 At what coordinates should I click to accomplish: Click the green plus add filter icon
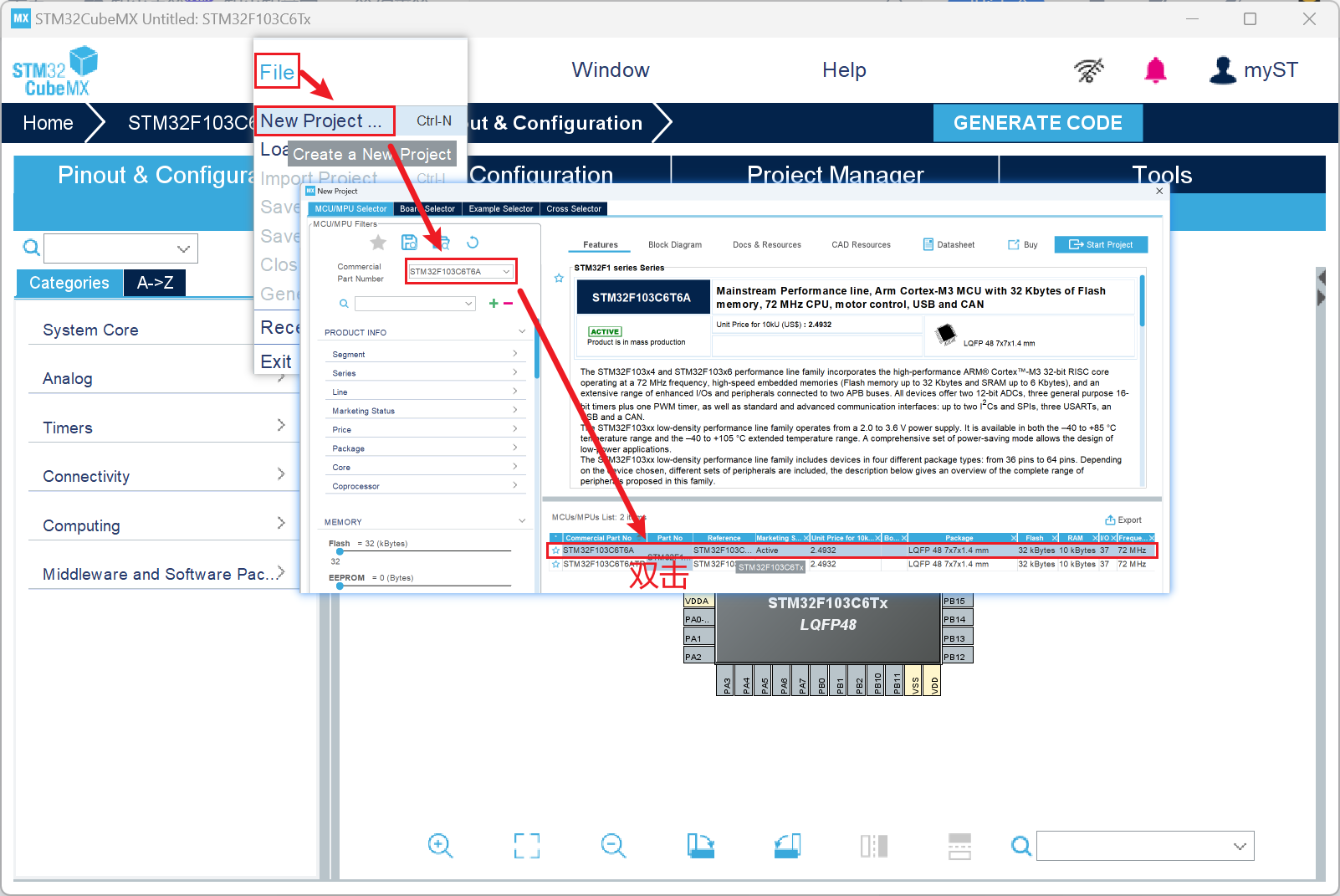click(494, 304)
